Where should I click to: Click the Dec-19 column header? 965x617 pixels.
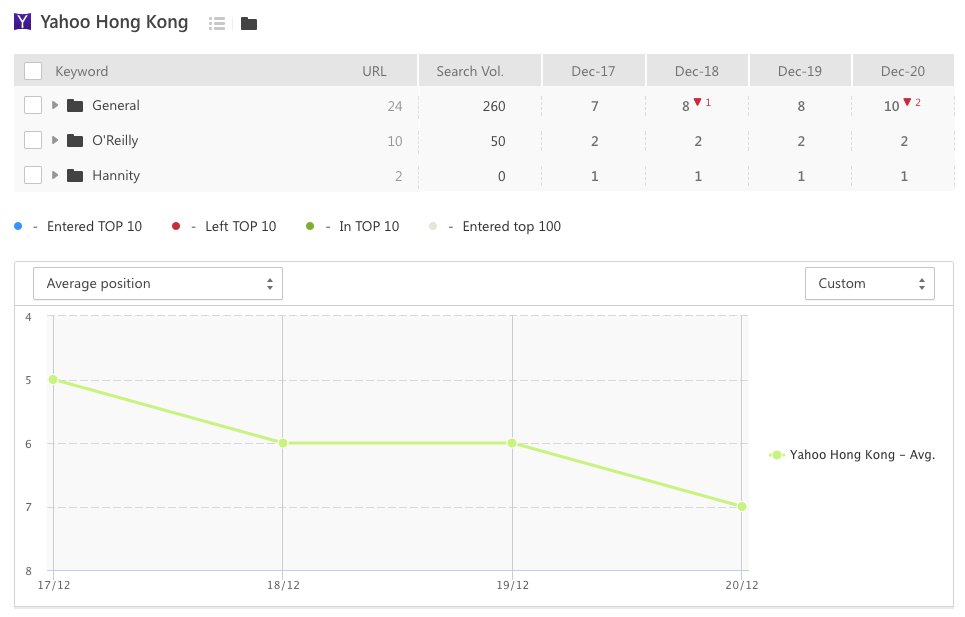(799, 71)
